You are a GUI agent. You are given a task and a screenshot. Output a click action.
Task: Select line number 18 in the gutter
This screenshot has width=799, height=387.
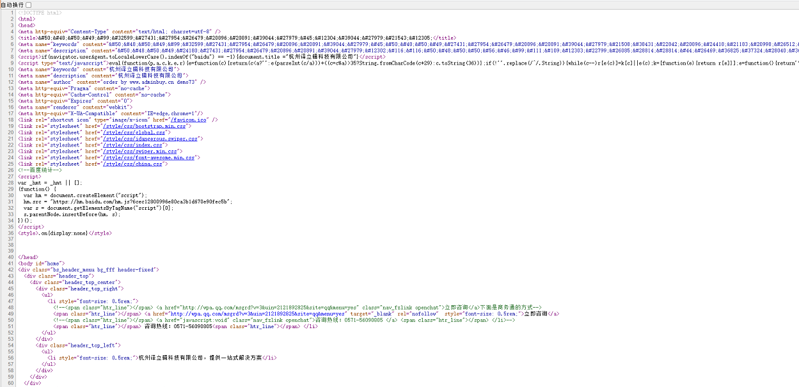[11, 119]
